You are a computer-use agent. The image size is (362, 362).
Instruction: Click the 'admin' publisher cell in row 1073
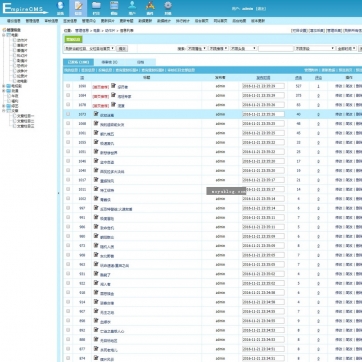[x=220, y=114]
